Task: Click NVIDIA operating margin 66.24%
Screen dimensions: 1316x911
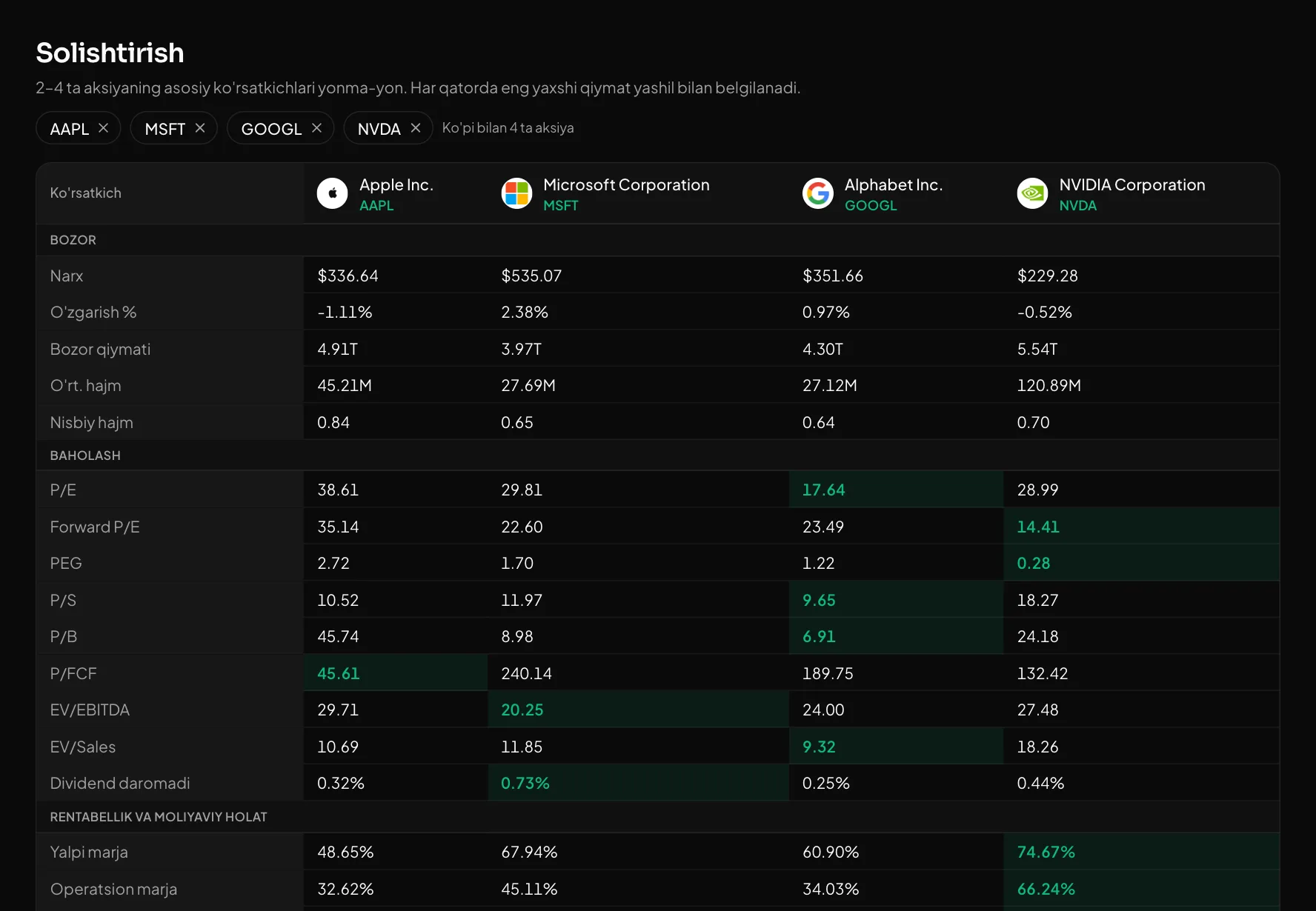Action: click(x=1046, y=889)
